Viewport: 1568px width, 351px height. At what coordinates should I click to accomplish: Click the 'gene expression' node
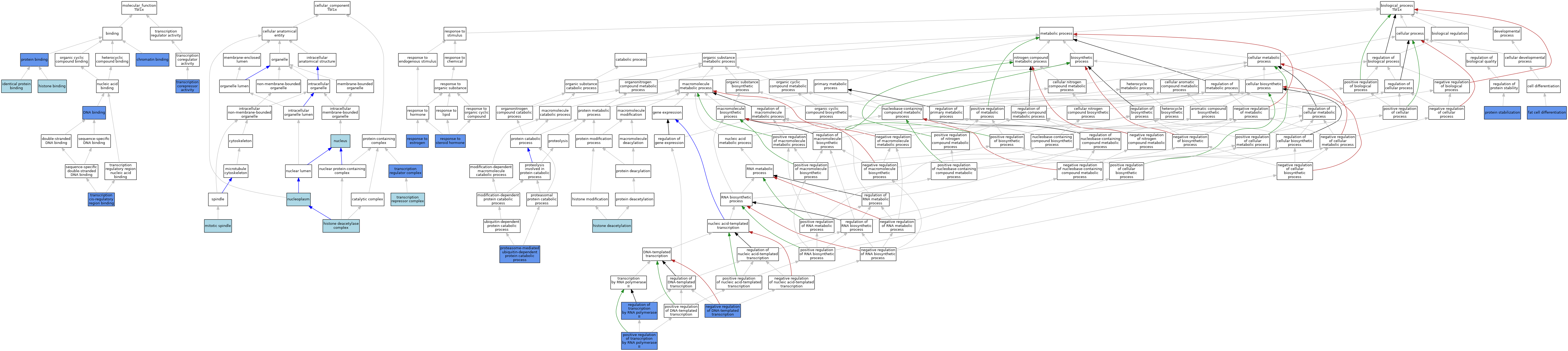[x=667, y=113]
